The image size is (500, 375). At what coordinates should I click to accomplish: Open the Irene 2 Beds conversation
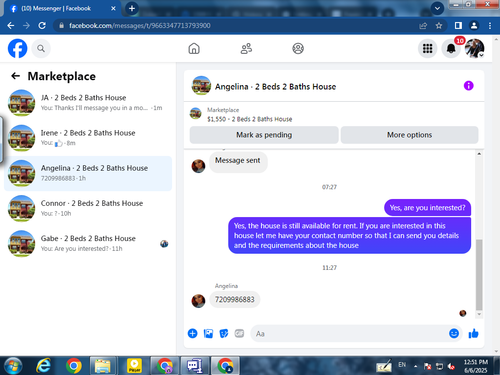(88, 138)
